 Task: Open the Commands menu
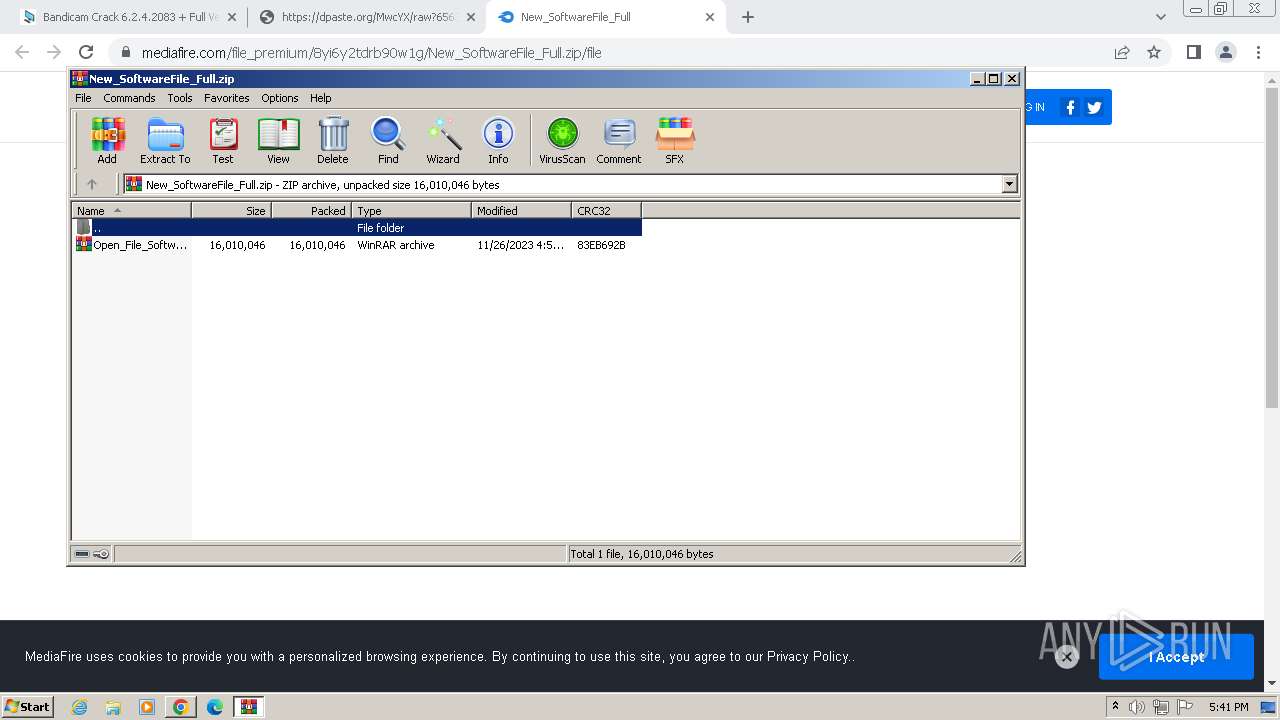point(129,98)
